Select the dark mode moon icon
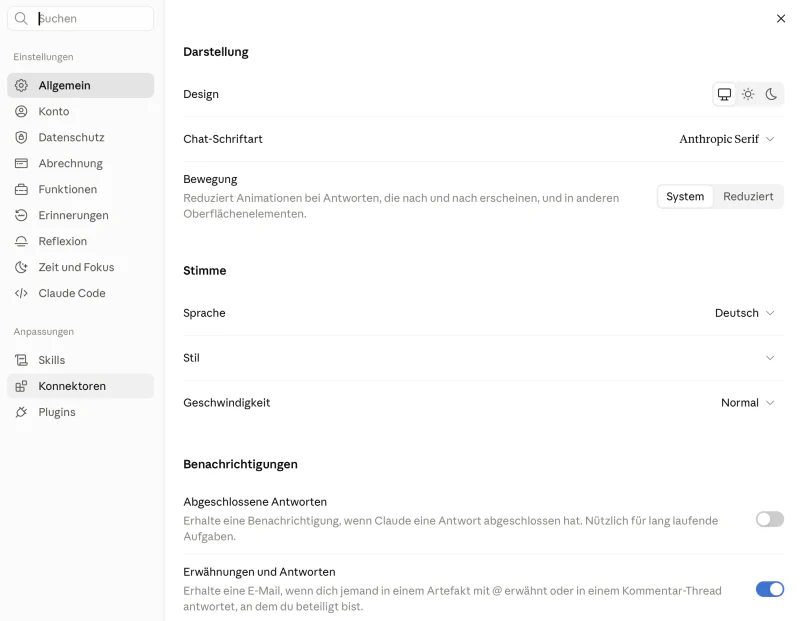Viewport: 800px width, 621px height. [771, 94]
